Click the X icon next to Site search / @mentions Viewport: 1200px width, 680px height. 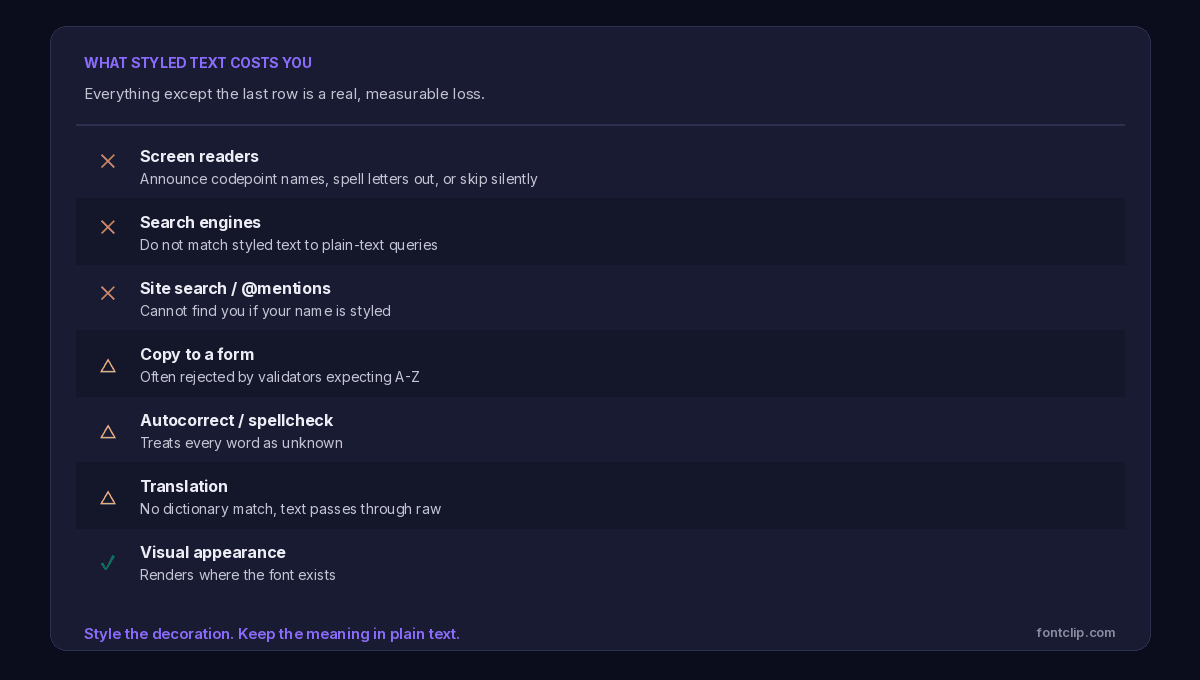[x=108, y=293]
